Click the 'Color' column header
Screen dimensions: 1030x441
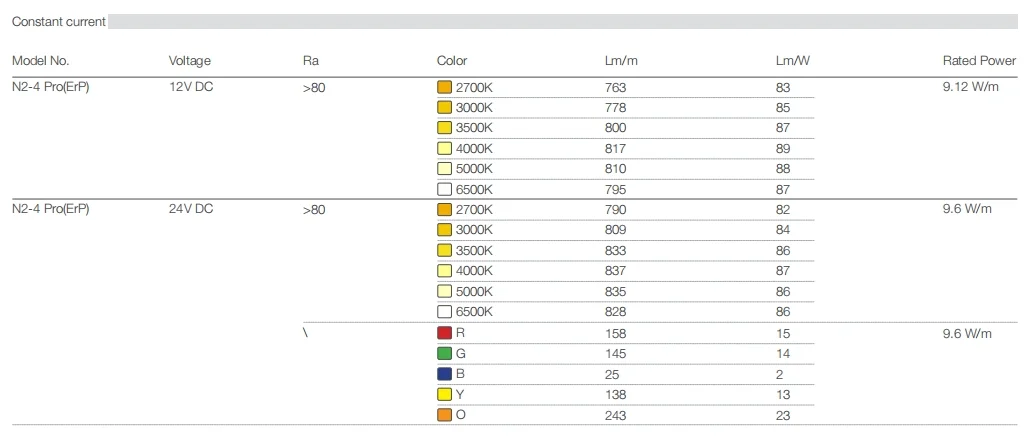(x=452, y=61)
